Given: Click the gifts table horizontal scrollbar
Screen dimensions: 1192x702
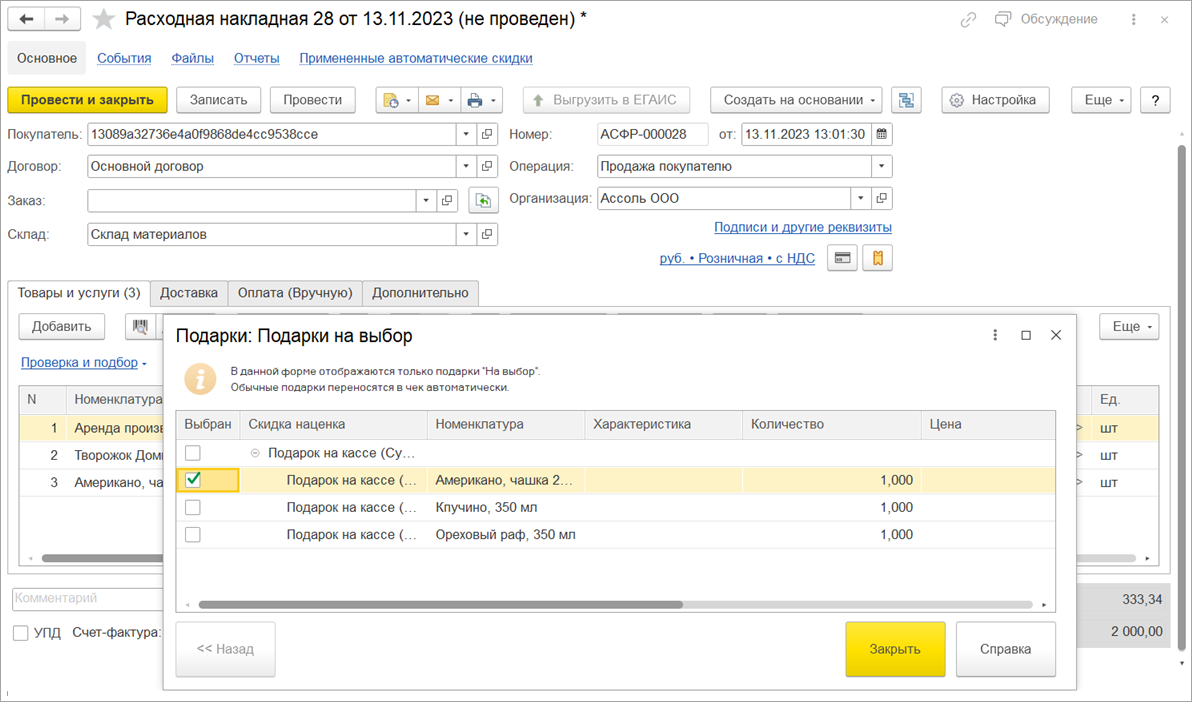Looking at the screenshot, I should [440, 605].
